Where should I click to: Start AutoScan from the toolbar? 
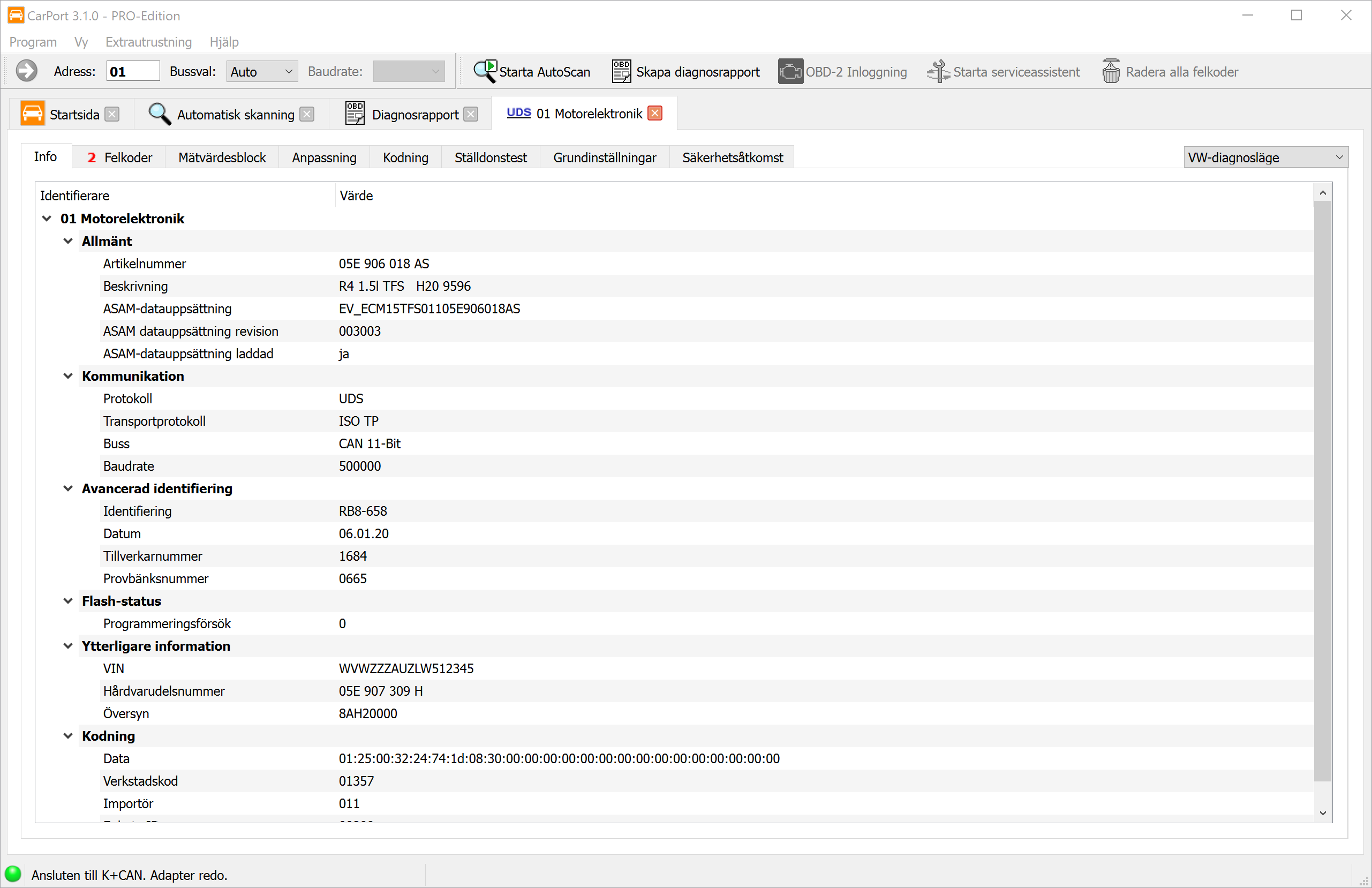tap(531, 72)
